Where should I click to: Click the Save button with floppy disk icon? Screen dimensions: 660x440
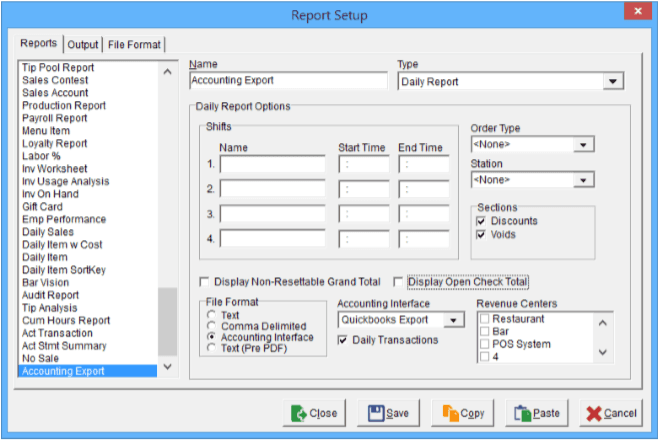click(x=388, y=413)
